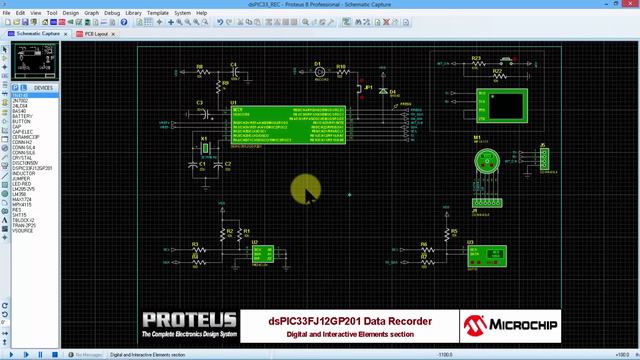This screenshot has height=360, width=640.
Task: Click the X-Mirror flip horizontal icon
Action: 4,333
